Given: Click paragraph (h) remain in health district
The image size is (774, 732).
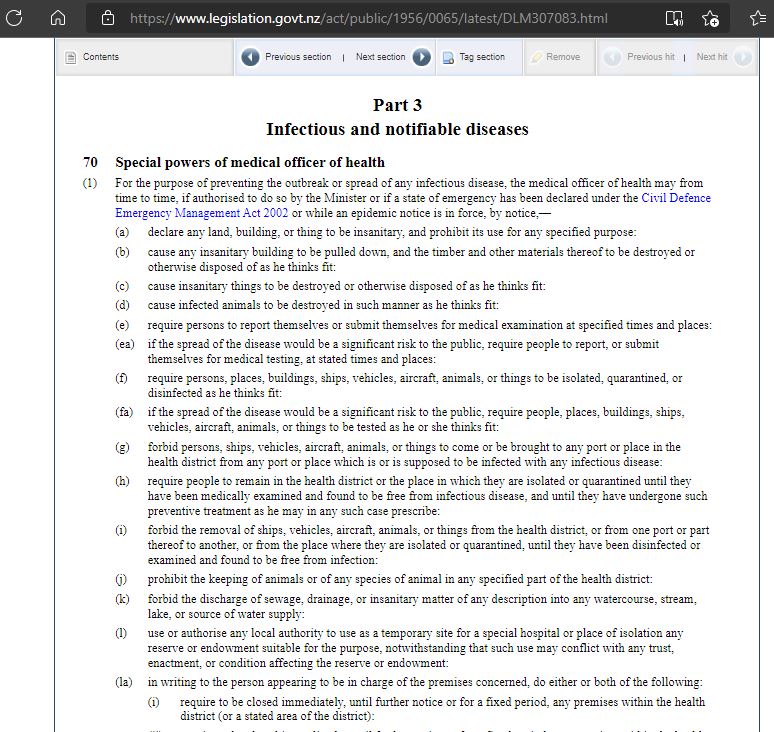Looking at the screenshot, I should click(x=427, y=496).
